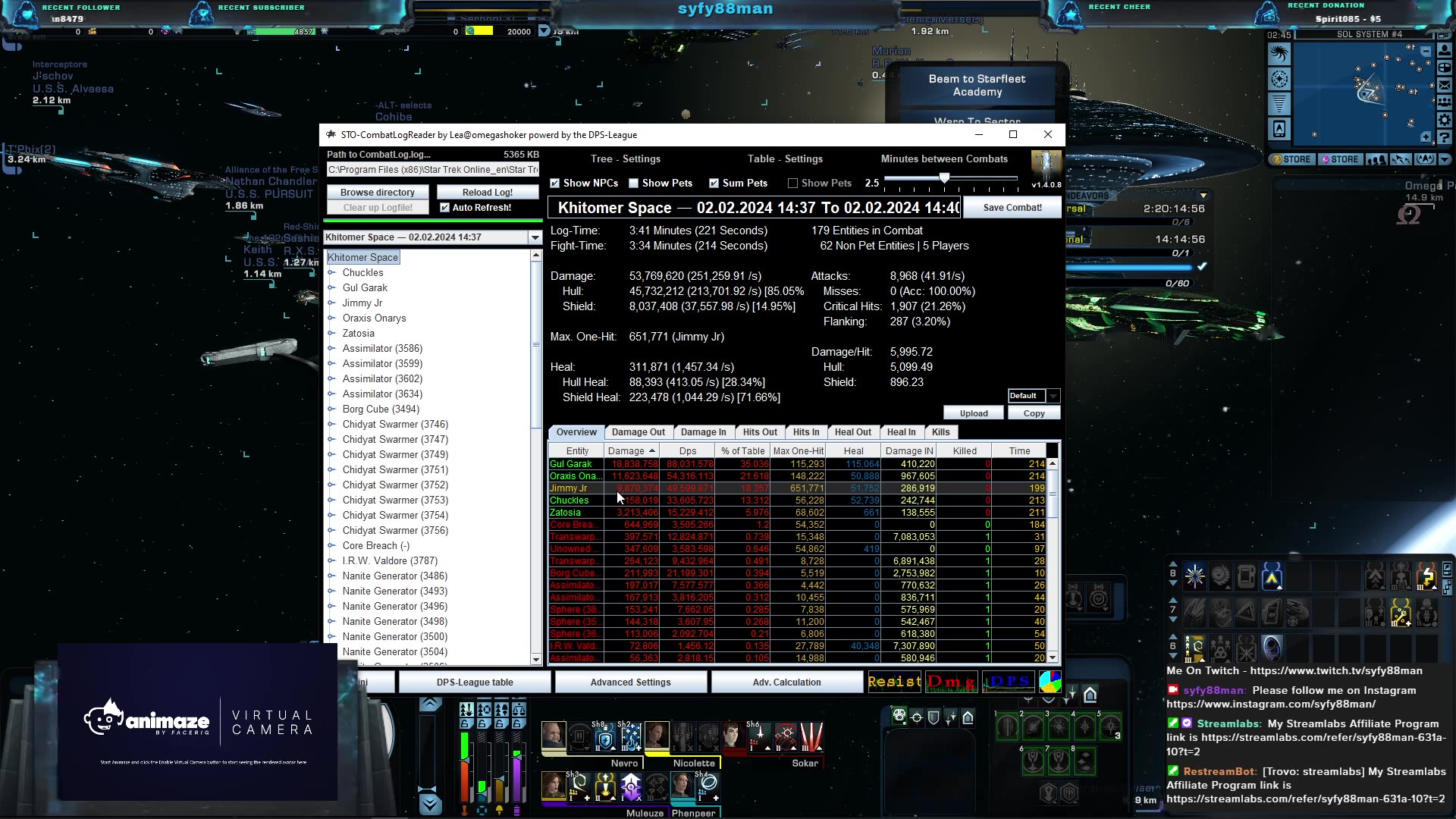Toggle the Sum Pets checkbox
Screen dimensions: 1456x819
click(714, 183)
